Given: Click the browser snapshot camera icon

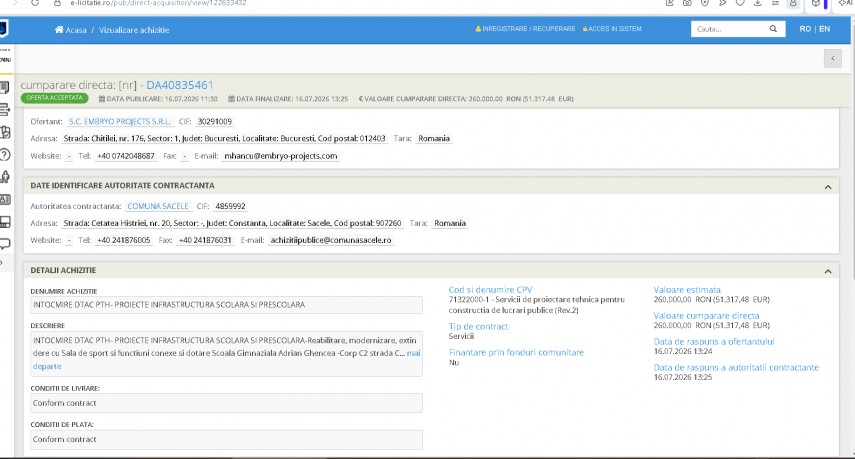Looking at the screenshot, I should coord(687,3).
